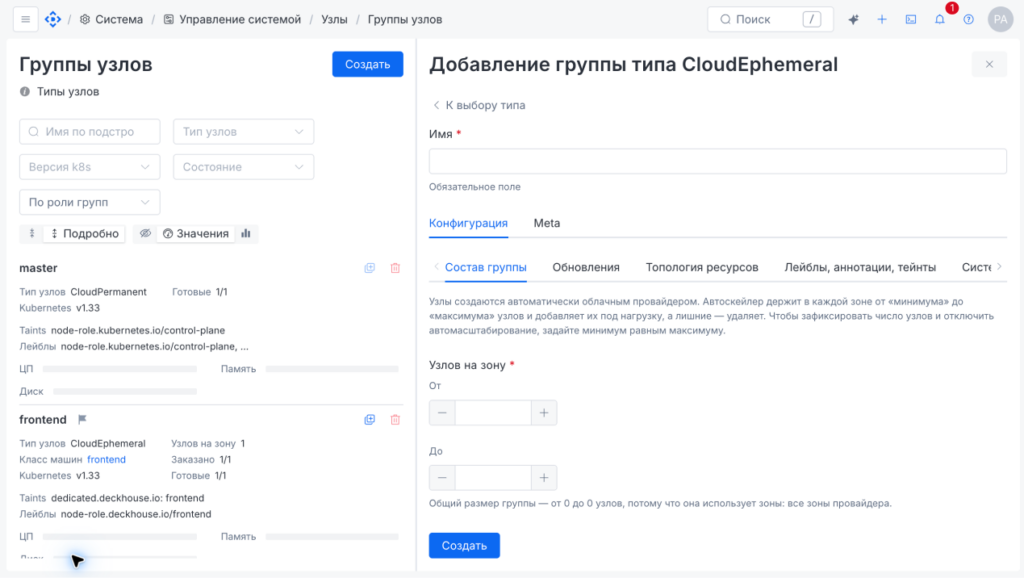The height and width of the screenshot is (578, 1024).
Task: Switch to the bar chart view icon
Action: pos(246,233)
